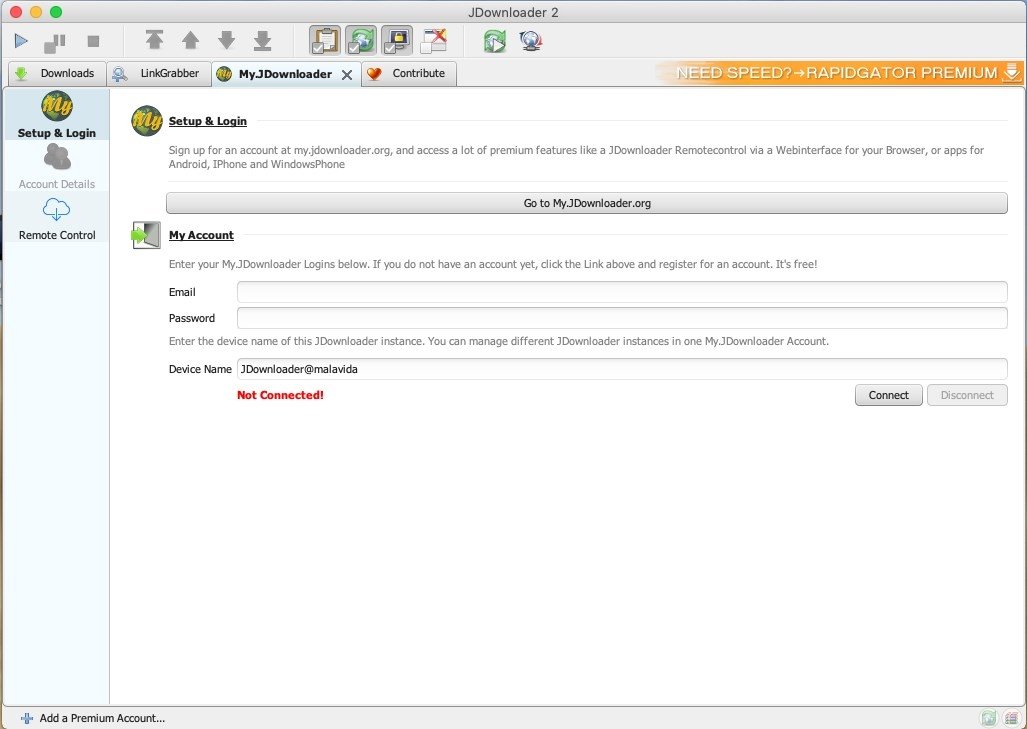Click Add a Premium Account link
This screenshot has height=729, width=1027.
point(102,718)
